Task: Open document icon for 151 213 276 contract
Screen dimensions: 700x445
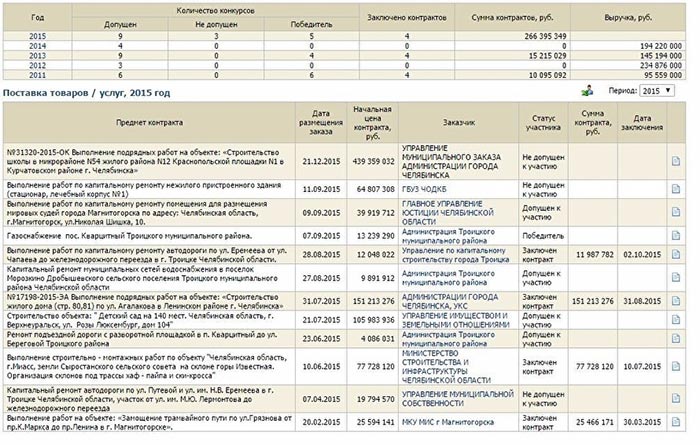Action: [676, 301]
